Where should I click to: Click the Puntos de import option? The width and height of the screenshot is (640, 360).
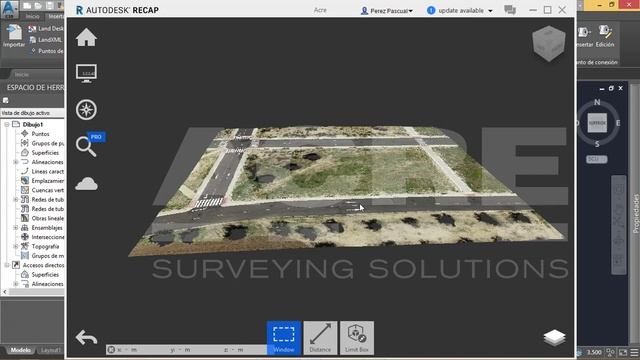pyautogui.click(x=47, y=51)
